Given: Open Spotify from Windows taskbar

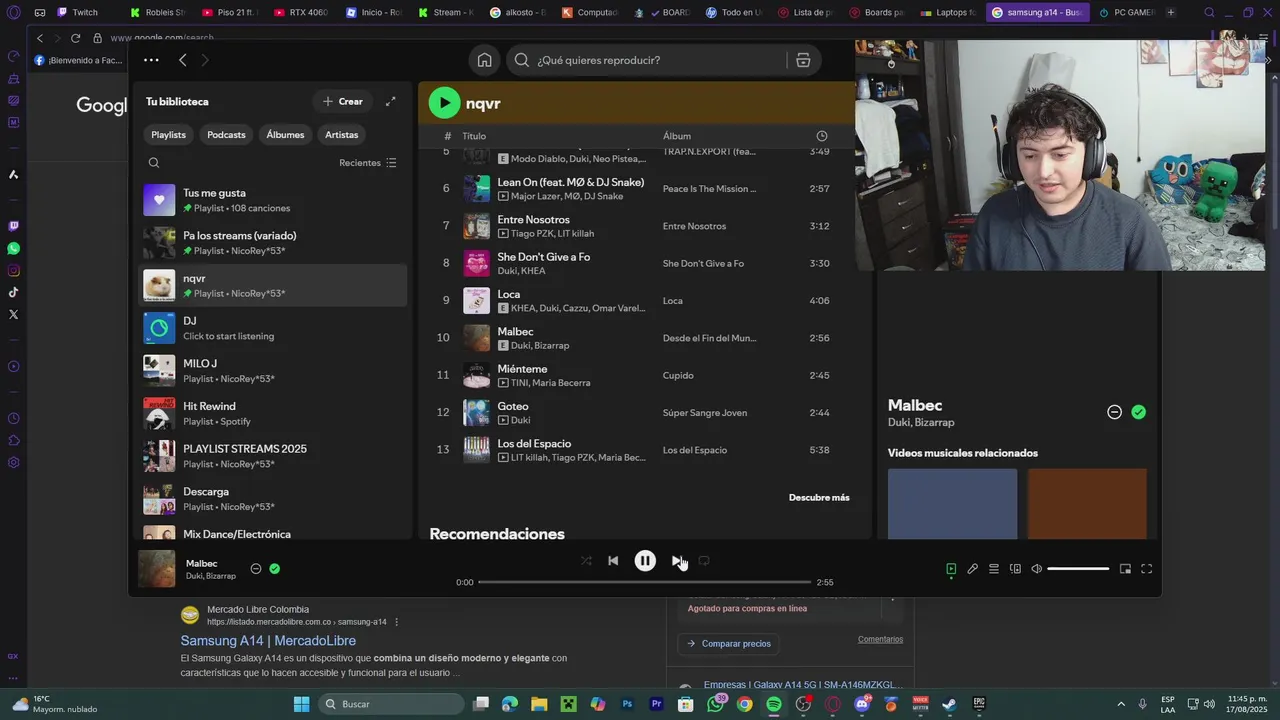Looking at the screenshot, I should [x=774, y=704].
